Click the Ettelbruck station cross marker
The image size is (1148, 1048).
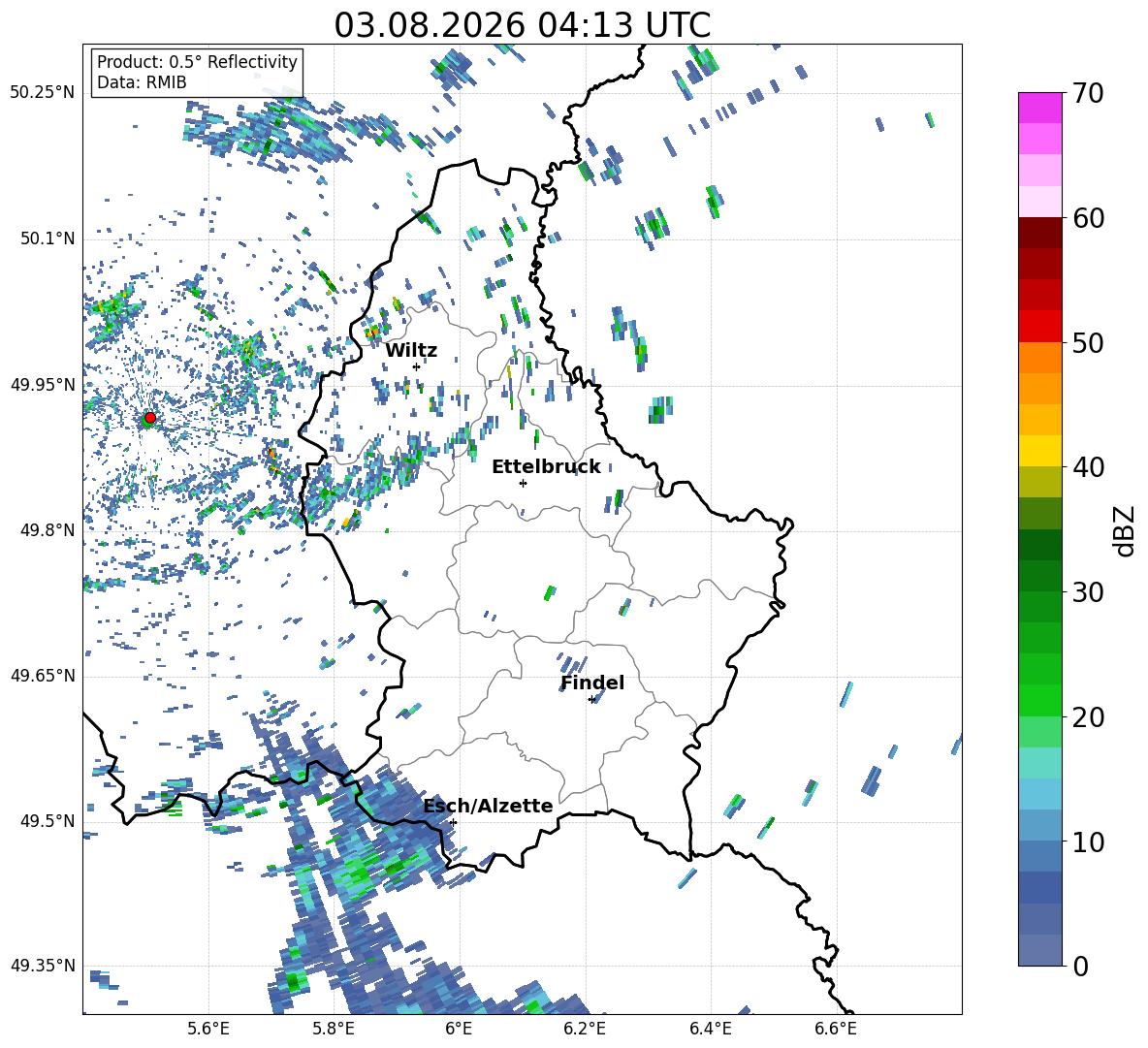[523, 483]
